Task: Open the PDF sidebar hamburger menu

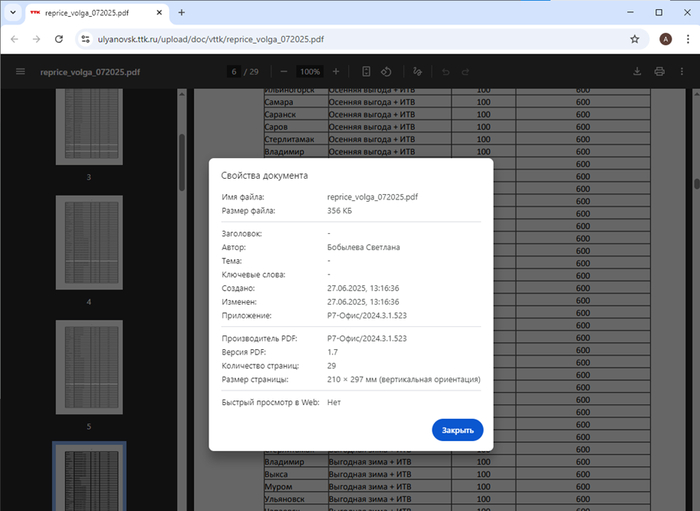Action: (x=20, y=72)
